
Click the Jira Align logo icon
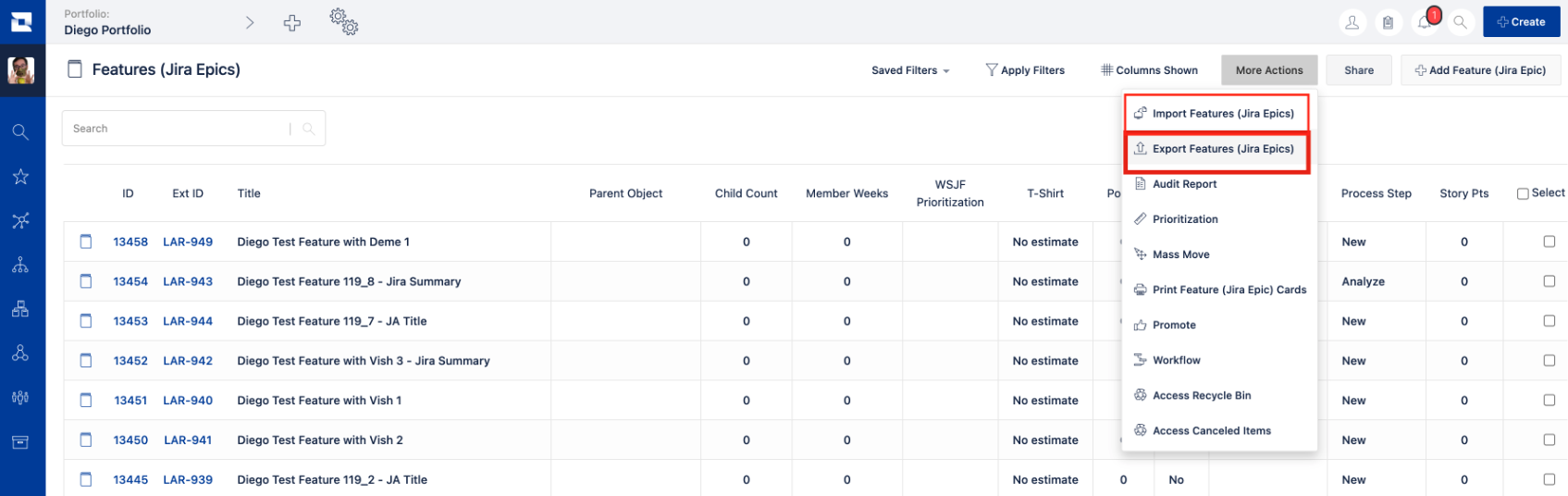point(21,21)
